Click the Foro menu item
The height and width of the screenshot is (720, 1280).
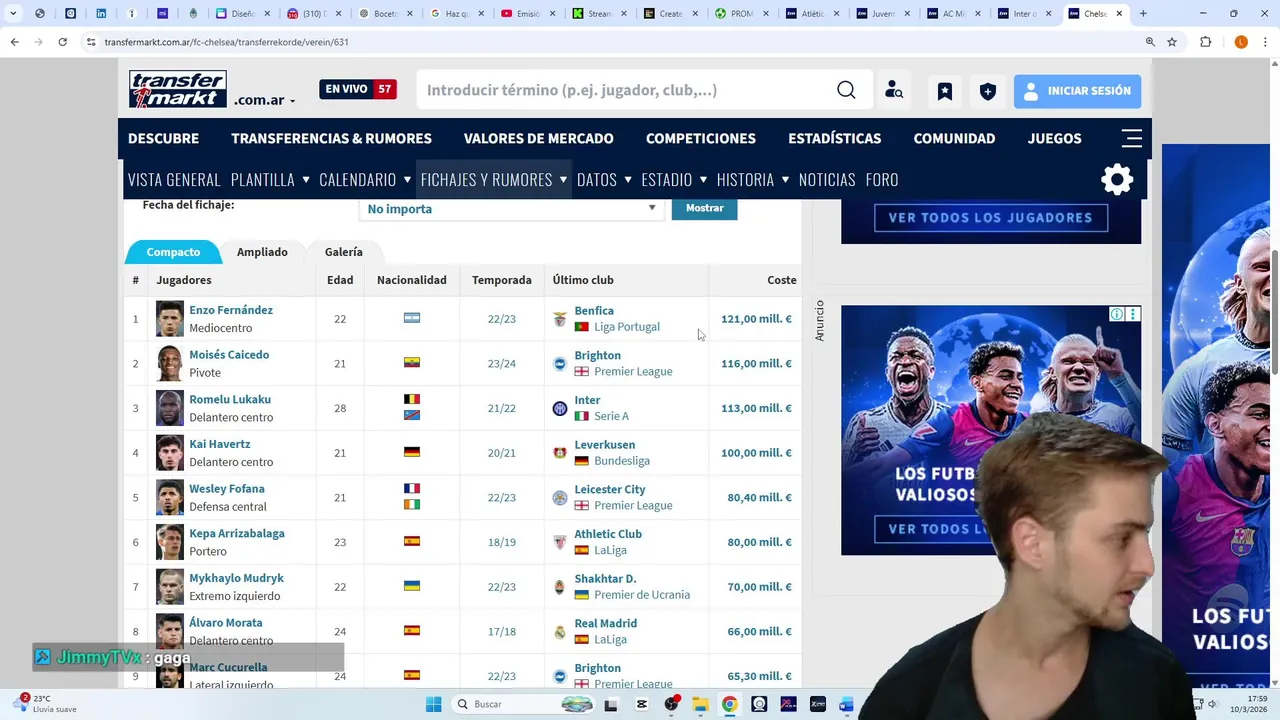pos(882,180)
